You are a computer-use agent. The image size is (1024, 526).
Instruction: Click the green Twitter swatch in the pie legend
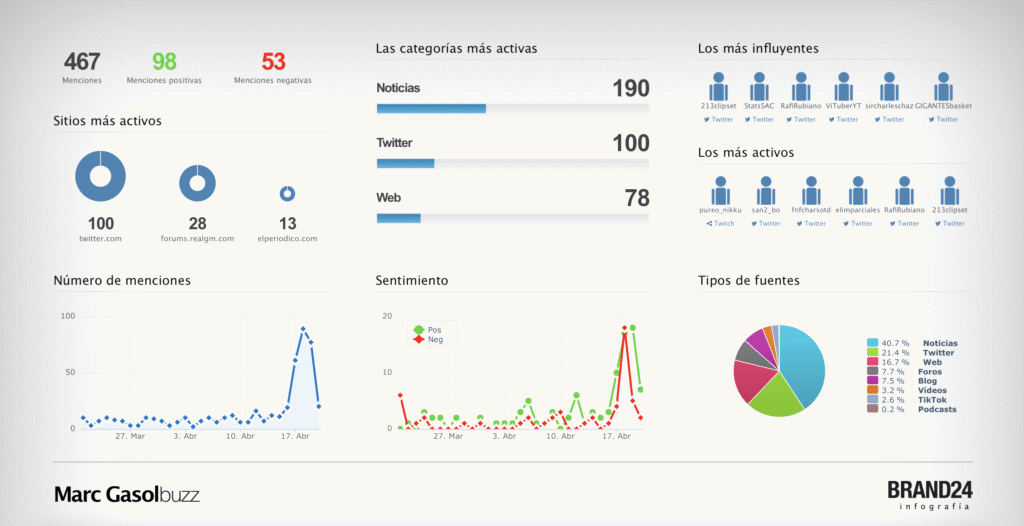872,353
